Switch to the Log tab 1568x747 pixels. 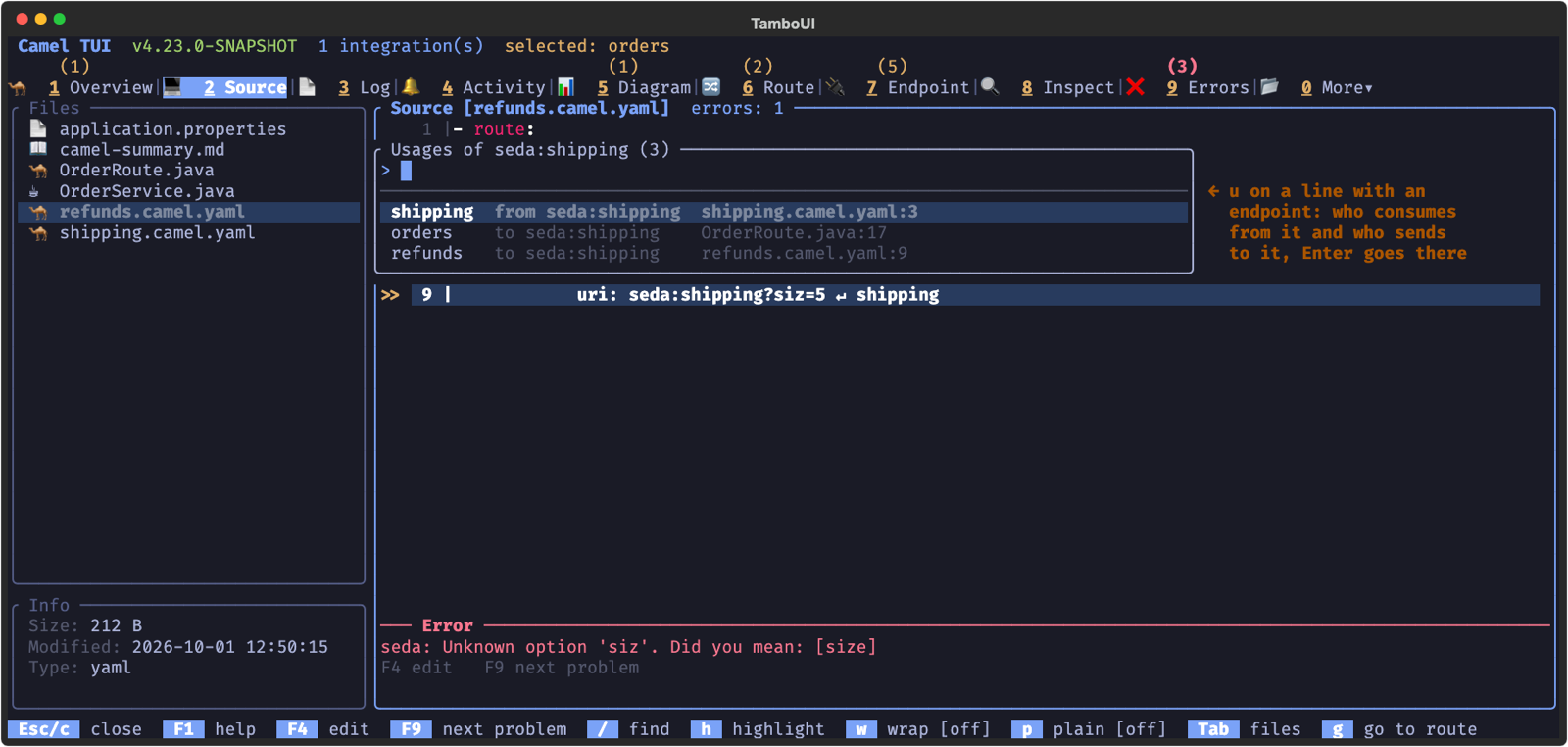365,88
